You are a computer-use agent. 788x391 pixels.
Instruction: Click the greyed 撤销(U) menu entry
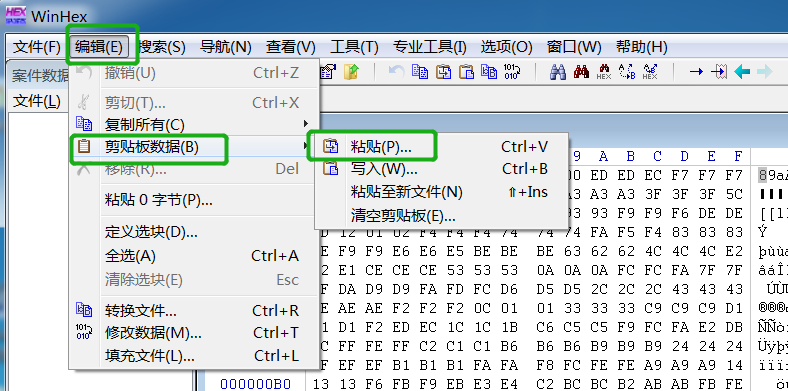[194, 73]
